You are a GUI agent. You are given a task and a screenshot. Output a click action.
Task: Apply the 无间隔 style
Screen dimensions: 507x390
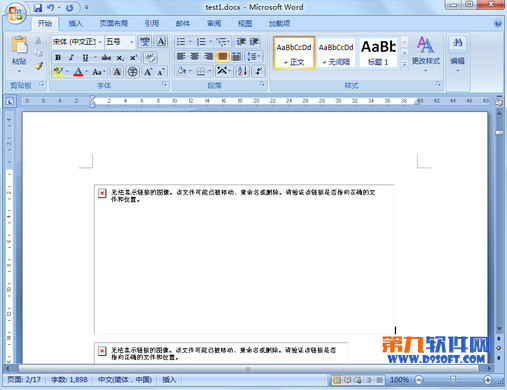(x=336, y=53)
